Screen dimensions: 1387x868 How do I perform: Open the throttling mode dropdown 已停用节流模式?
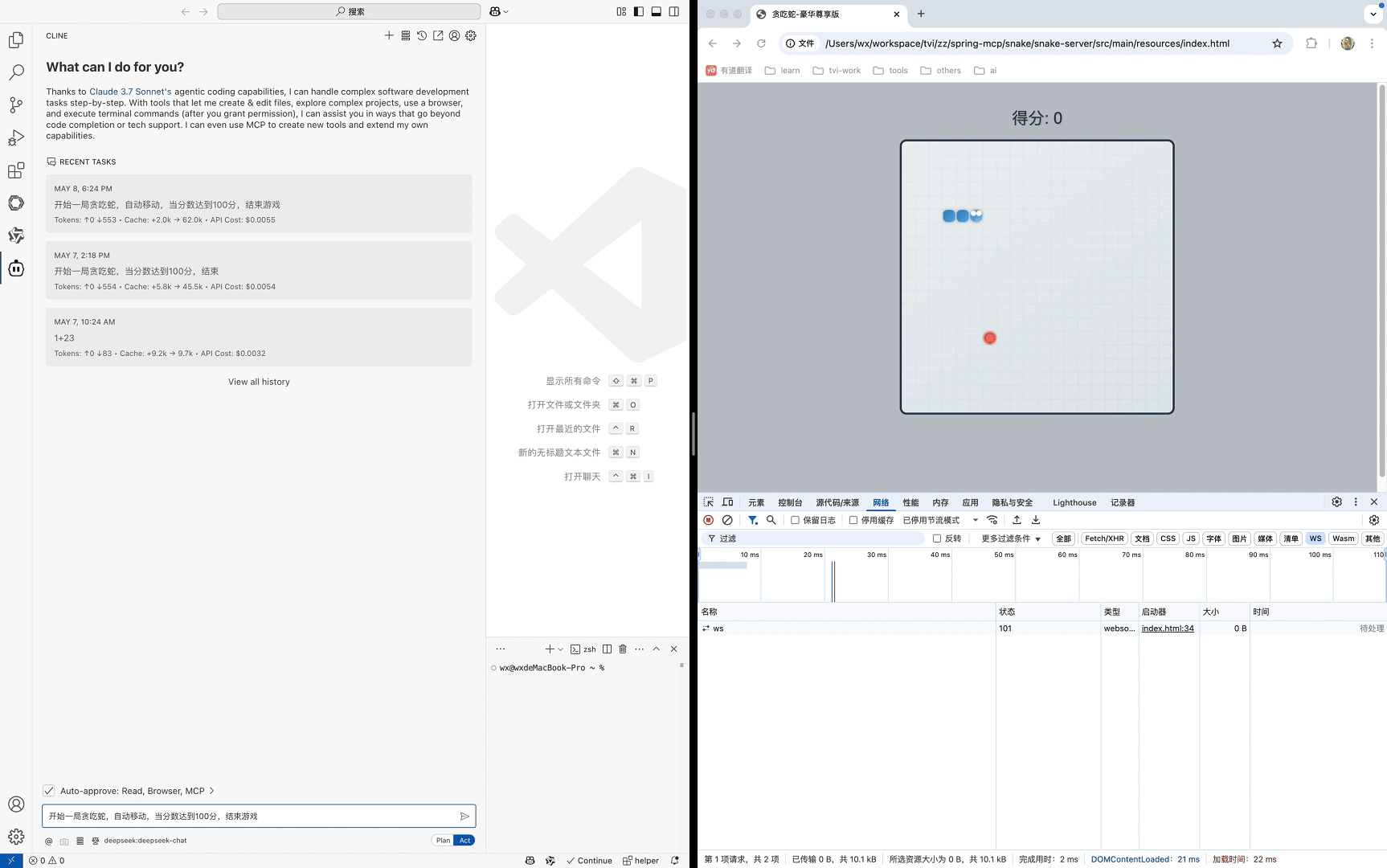(939, 520)
